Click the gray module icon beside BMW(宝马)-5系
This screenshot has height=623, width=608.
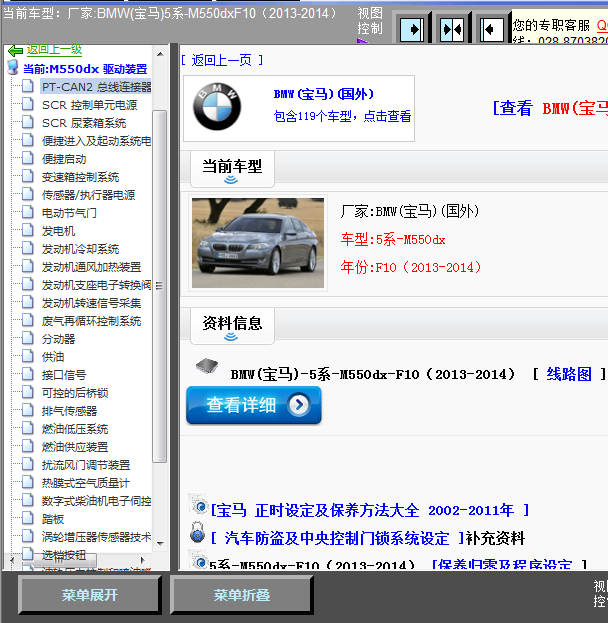coord(207,366)
